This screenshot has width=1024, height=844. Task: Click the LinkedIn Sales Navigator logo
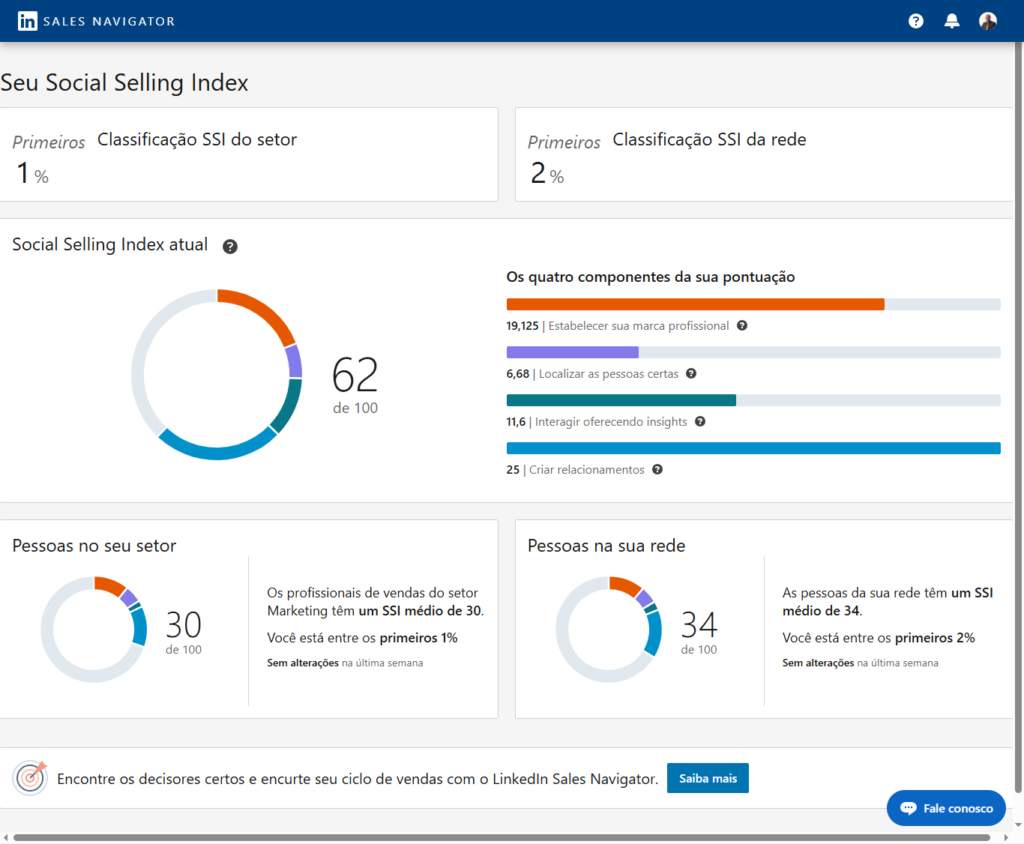click(x=96, y=21)
